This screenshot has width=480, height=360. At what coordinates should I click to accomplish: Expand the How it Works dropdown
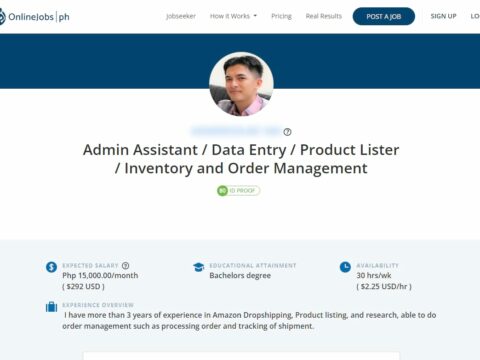pyautogui.click(x=233, y=16)
